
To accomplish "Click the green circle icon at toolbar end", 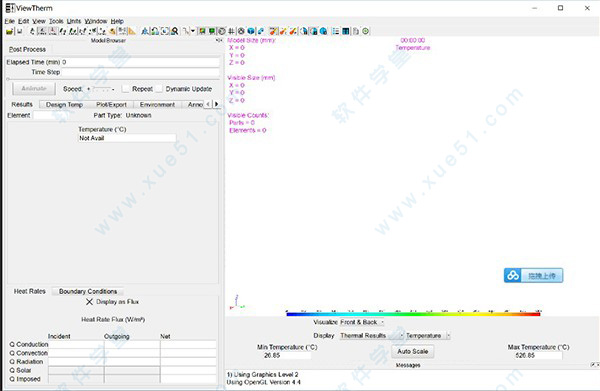I will (366, 31).
